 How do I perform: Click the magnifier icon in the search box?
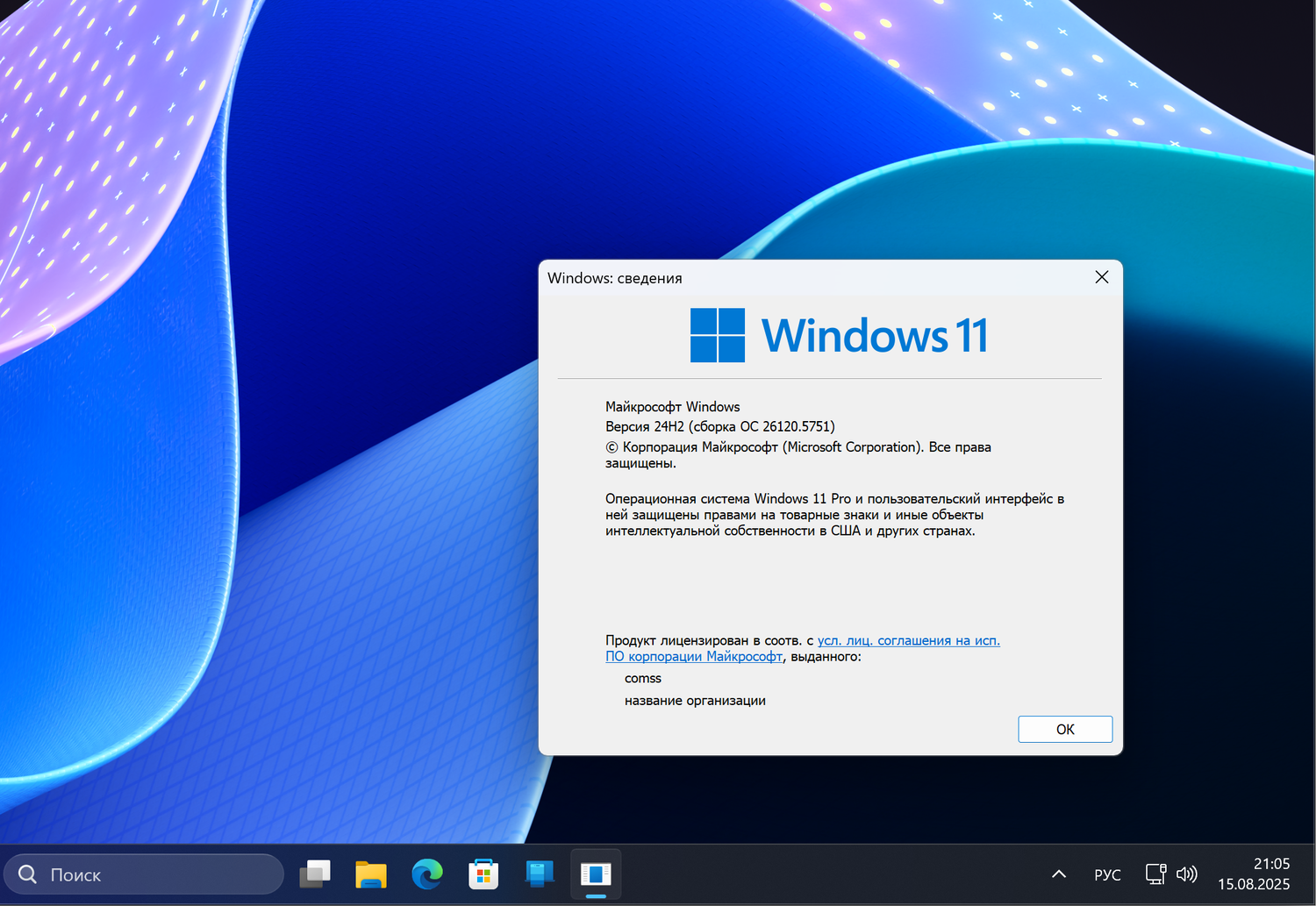[26, 874]
